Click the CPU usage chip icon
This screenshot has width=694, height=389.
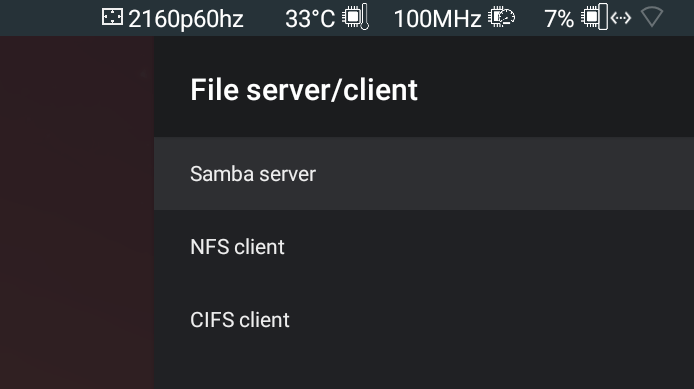pos(595,17)
